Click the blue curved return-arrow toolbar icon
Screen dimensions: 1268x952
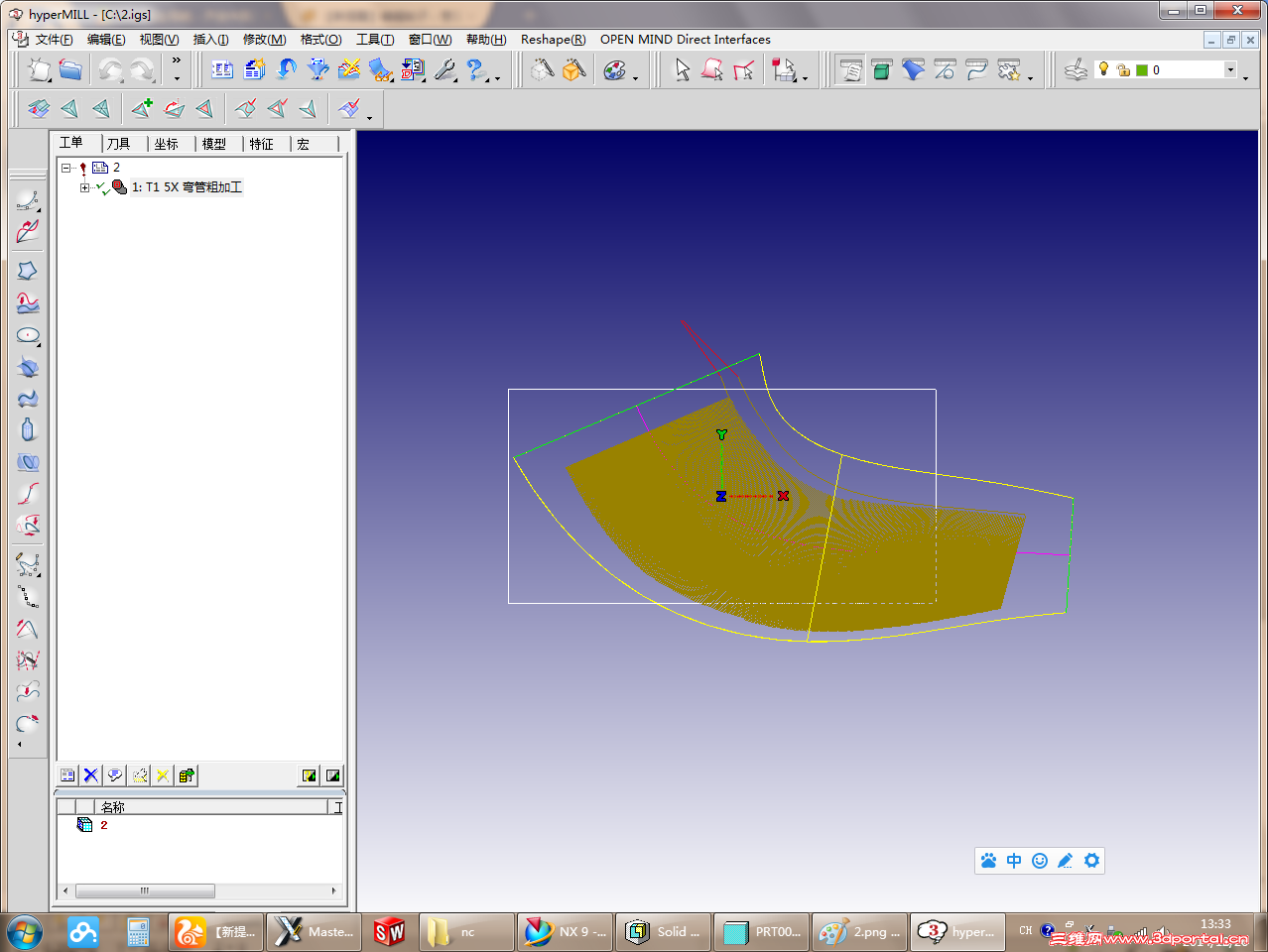click(x=287, y=69)
